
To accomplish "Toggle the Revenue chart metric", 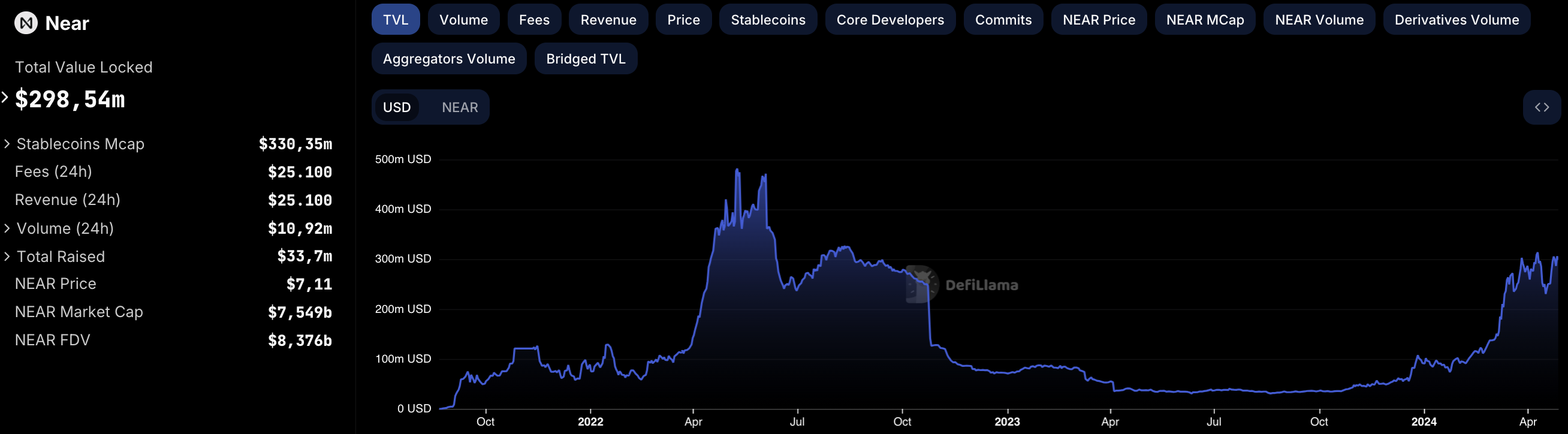I will (609, 19).
